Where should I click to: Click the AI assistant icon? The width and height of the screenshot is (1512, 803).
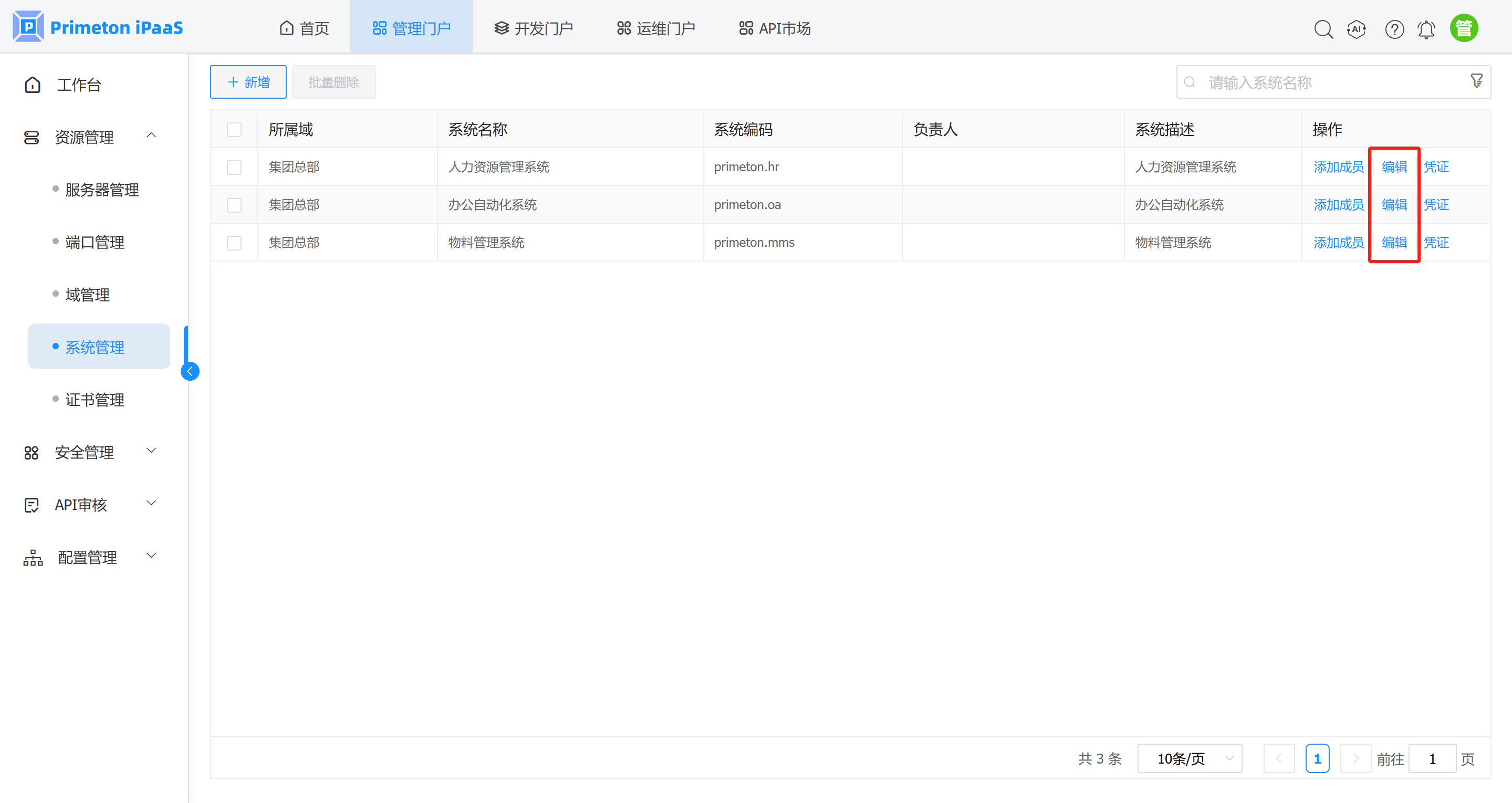[1357, 29]
